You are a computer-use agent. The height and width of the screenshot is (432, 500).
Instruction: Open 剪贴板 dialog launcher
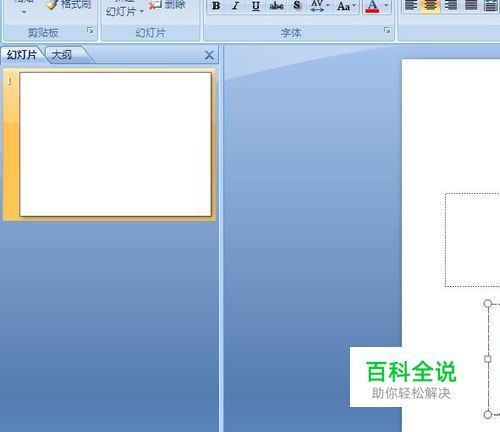(90, 31)
